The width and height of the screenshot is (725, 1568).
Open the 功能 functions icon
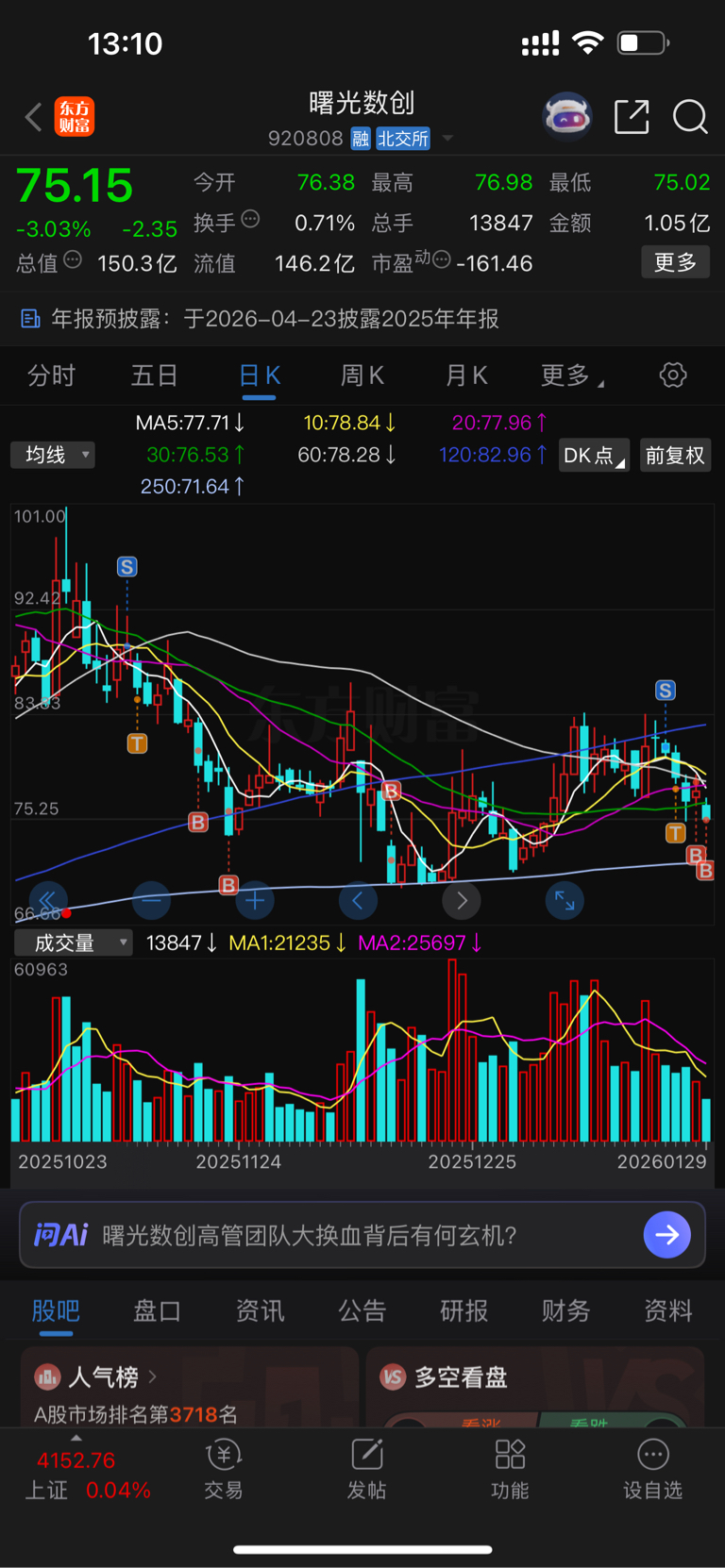510,1455
